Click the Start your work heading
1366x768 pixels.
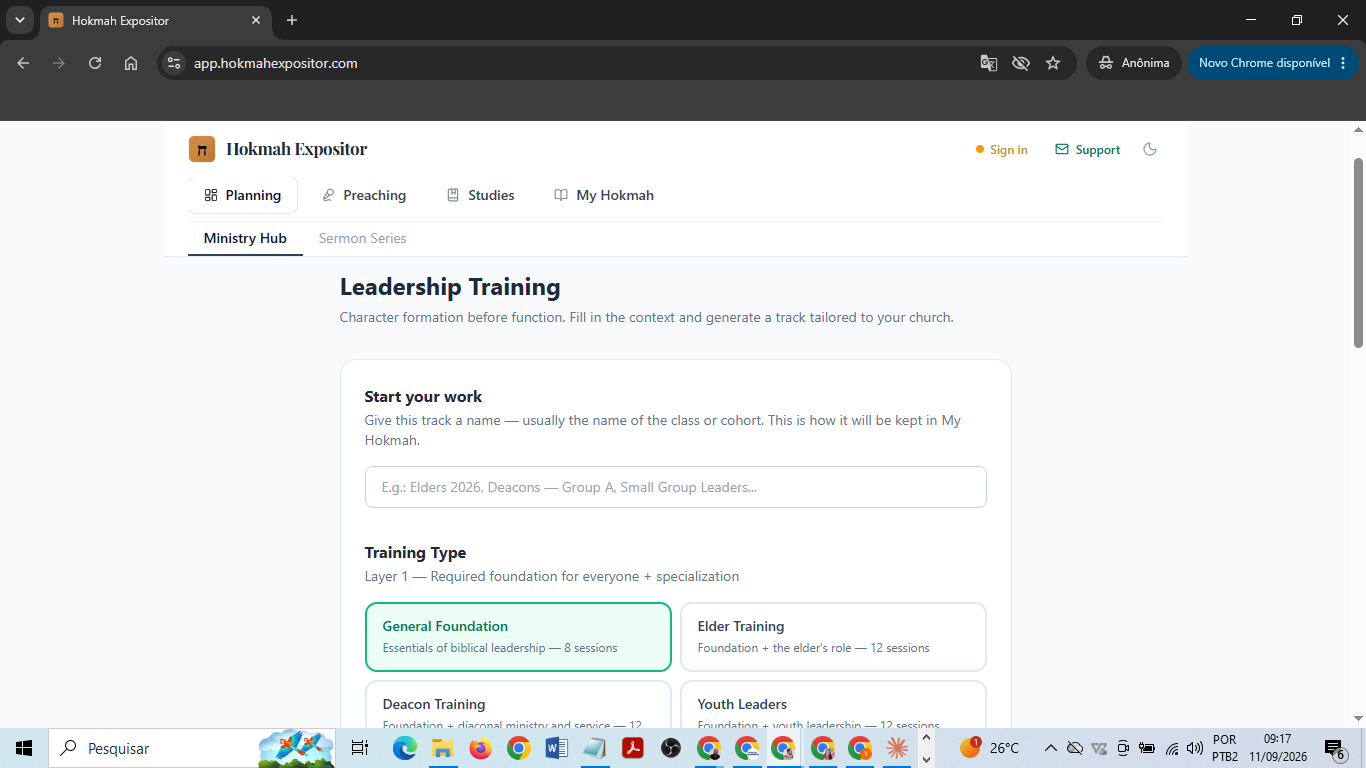point(423,397)
